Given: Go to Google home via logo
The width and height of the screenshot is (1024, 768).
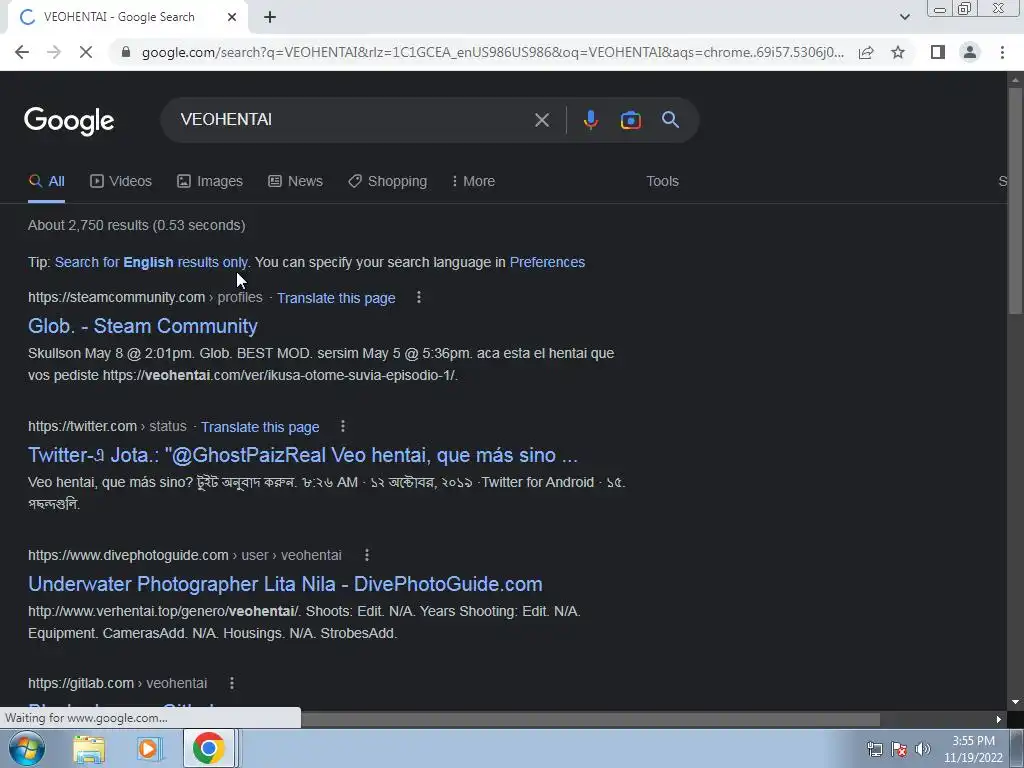Looking at the screenshot, I should tap(69, 121).
